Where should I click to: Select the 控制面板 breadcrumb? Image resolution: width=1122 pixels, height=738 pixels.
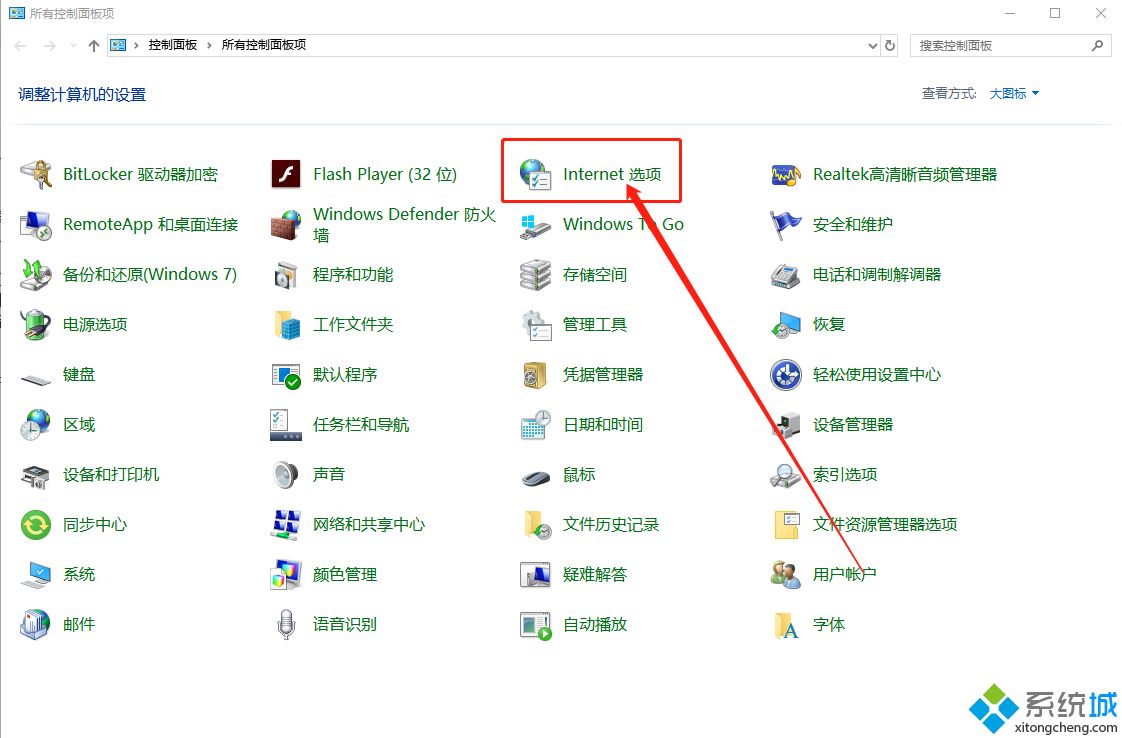[172, 45]
